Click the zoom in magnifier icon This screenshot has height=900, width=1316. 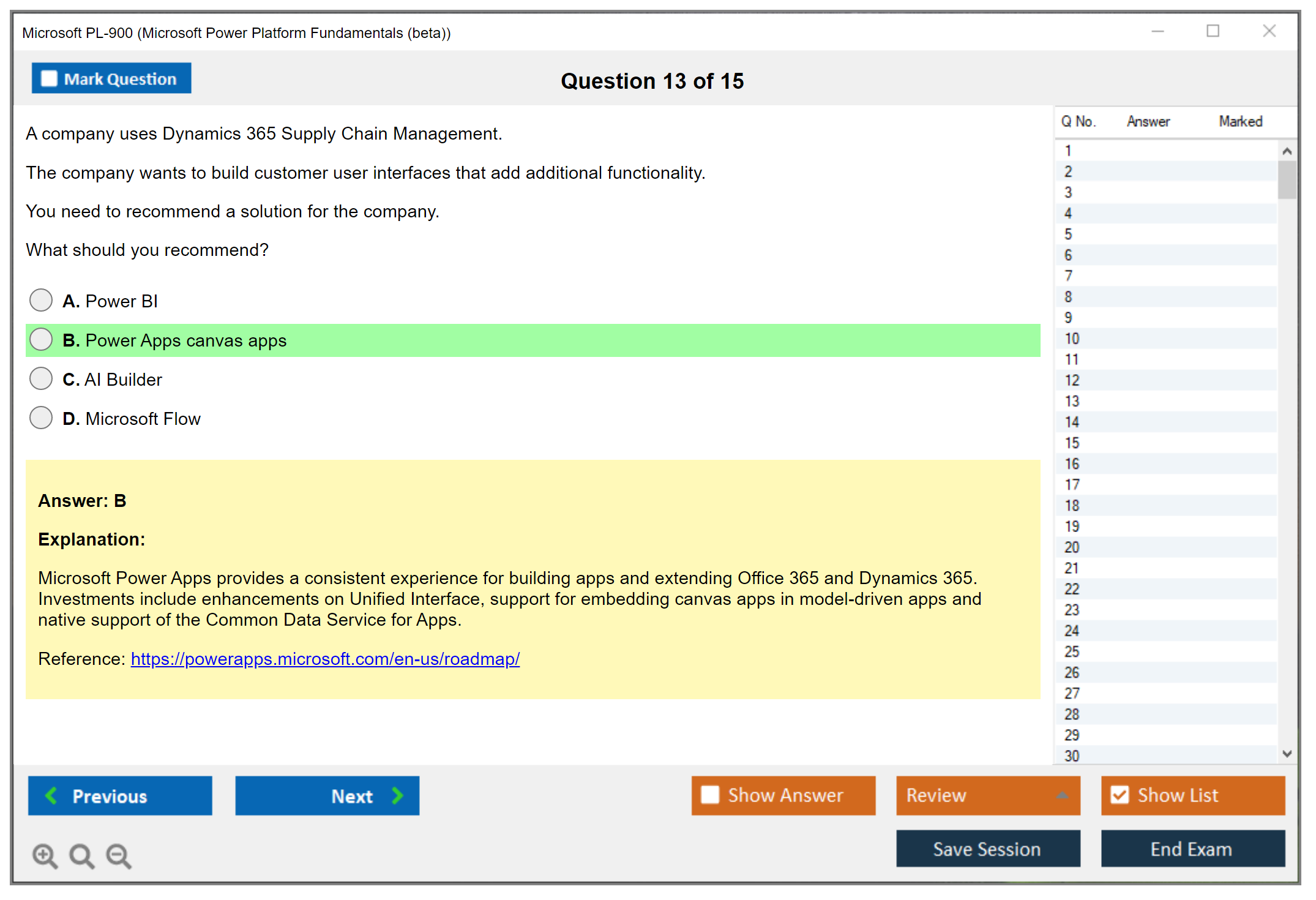[45, 855]
